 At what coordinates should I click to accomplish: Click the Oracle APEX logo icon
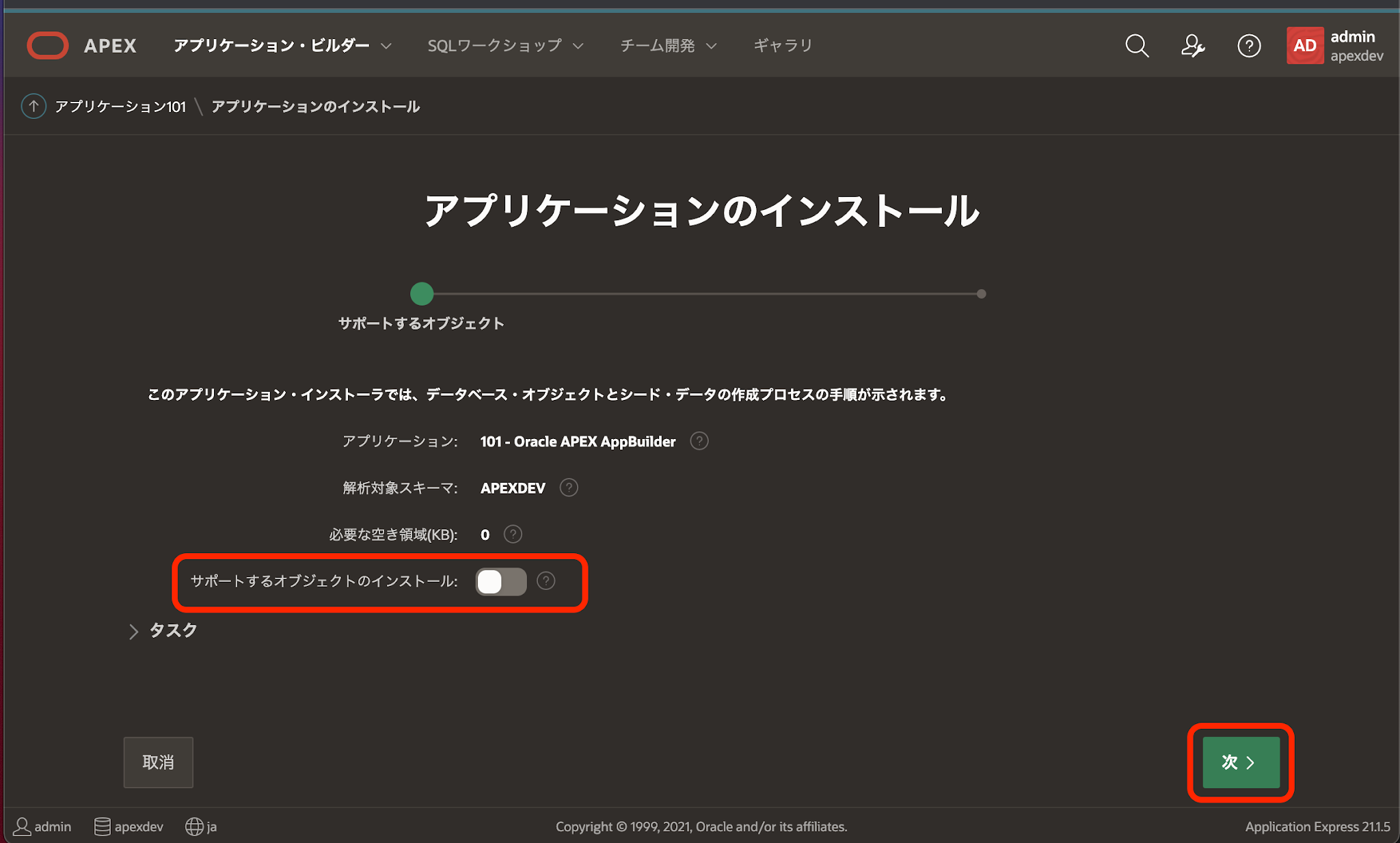47,46
